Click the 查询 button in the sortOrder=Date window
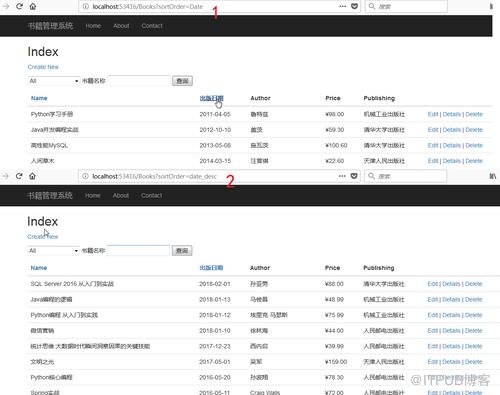 tap(182, 81)
